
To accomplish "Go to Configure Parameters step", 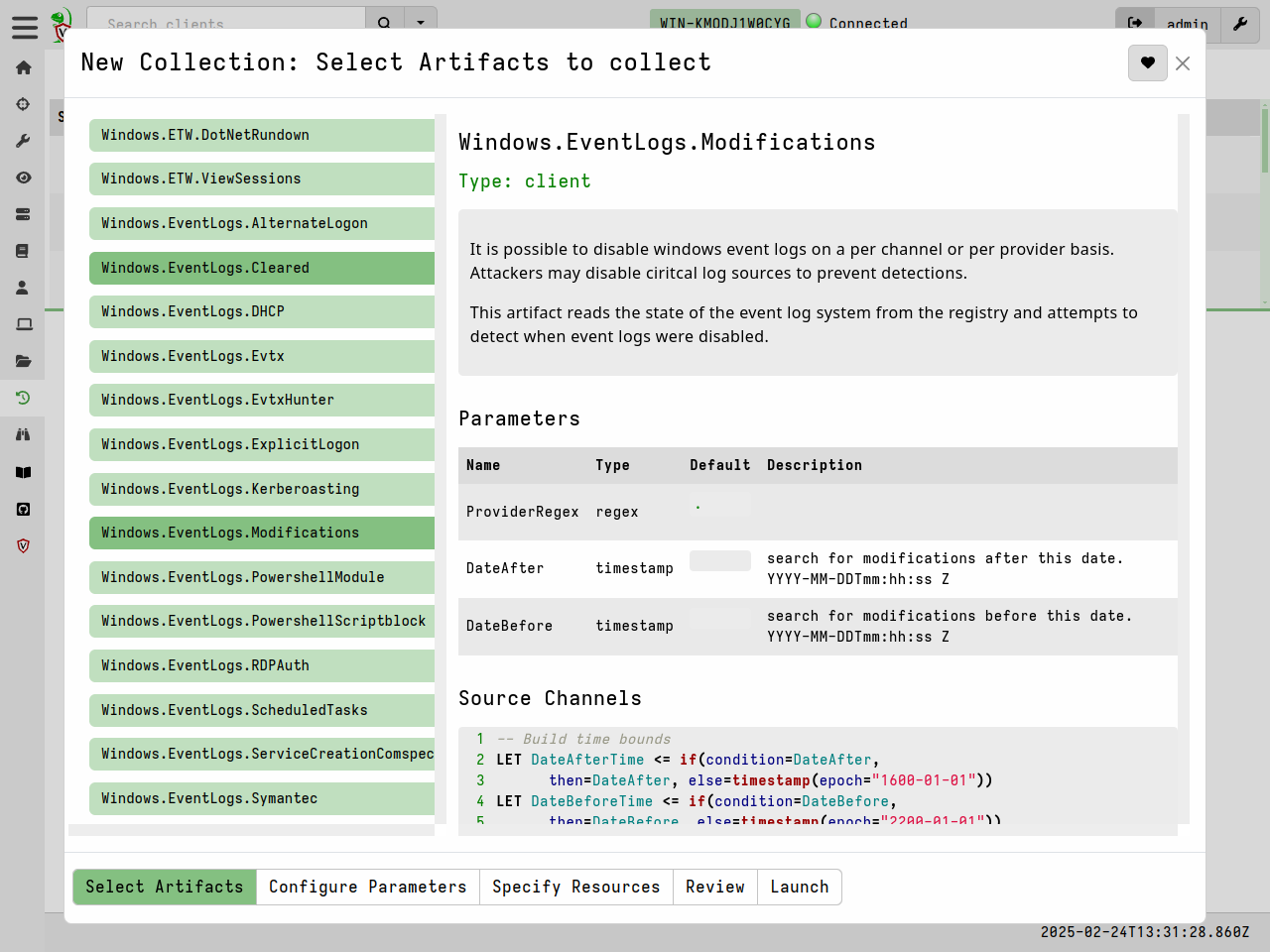I will (367, 887).
